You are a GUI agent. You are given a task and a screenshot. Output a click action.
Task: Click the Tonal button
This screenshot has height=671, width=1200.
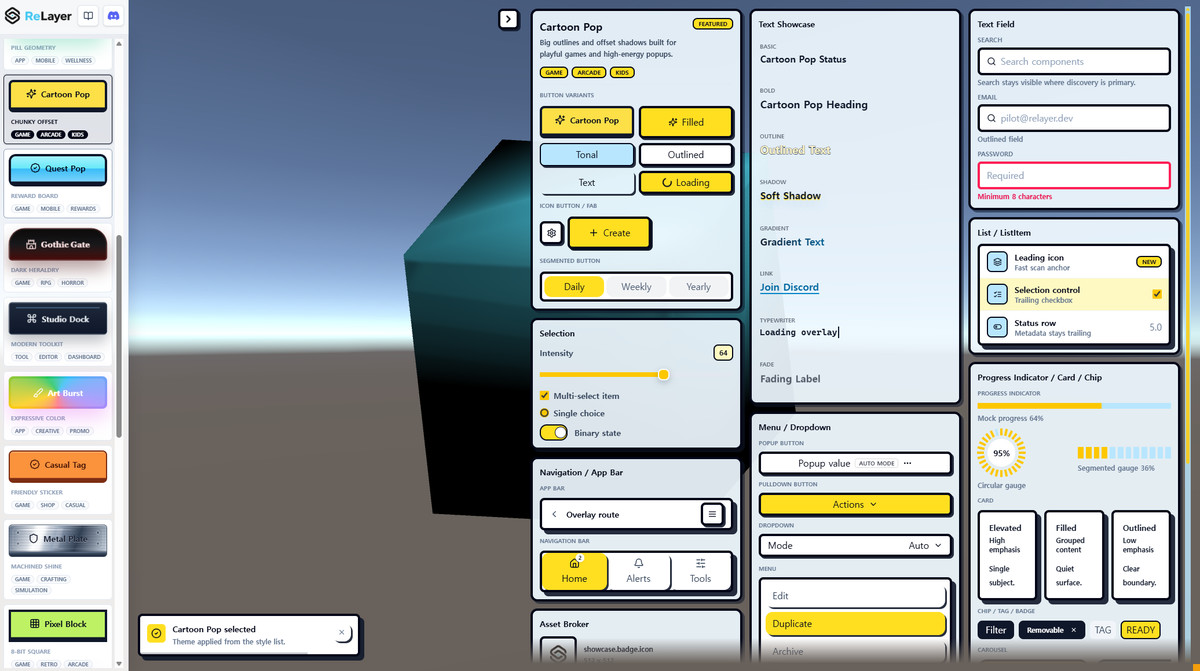tap(586, 154)
